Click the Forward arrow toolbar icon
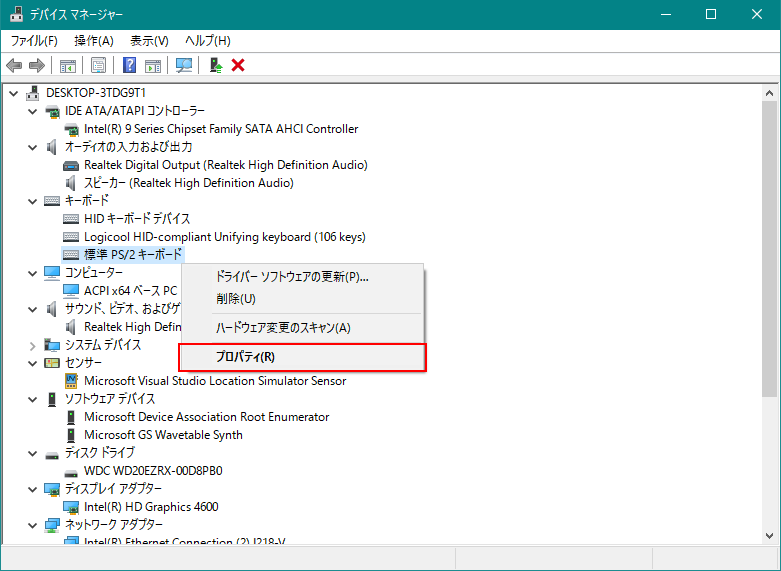Screen dimensions: 781x571 tap(37, 65)
